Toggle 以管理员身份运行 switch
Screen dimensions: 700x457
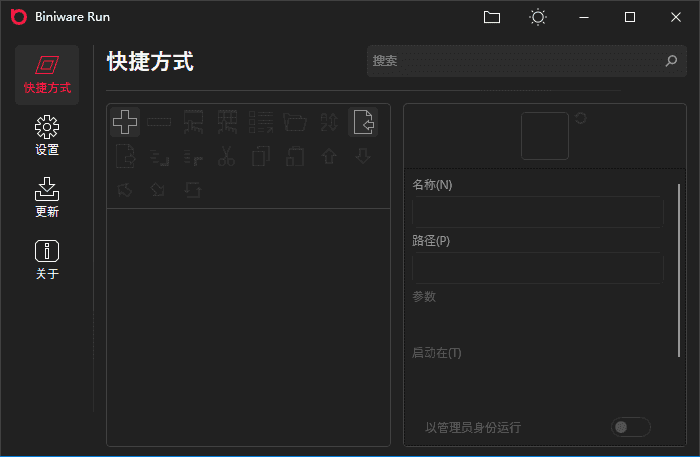pos(630,427)
